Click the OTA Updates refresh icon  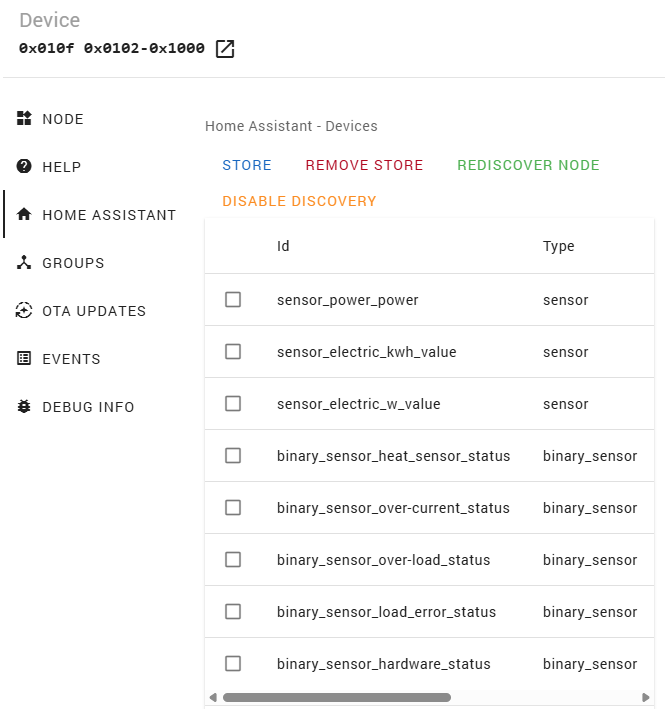coord(25,311)
